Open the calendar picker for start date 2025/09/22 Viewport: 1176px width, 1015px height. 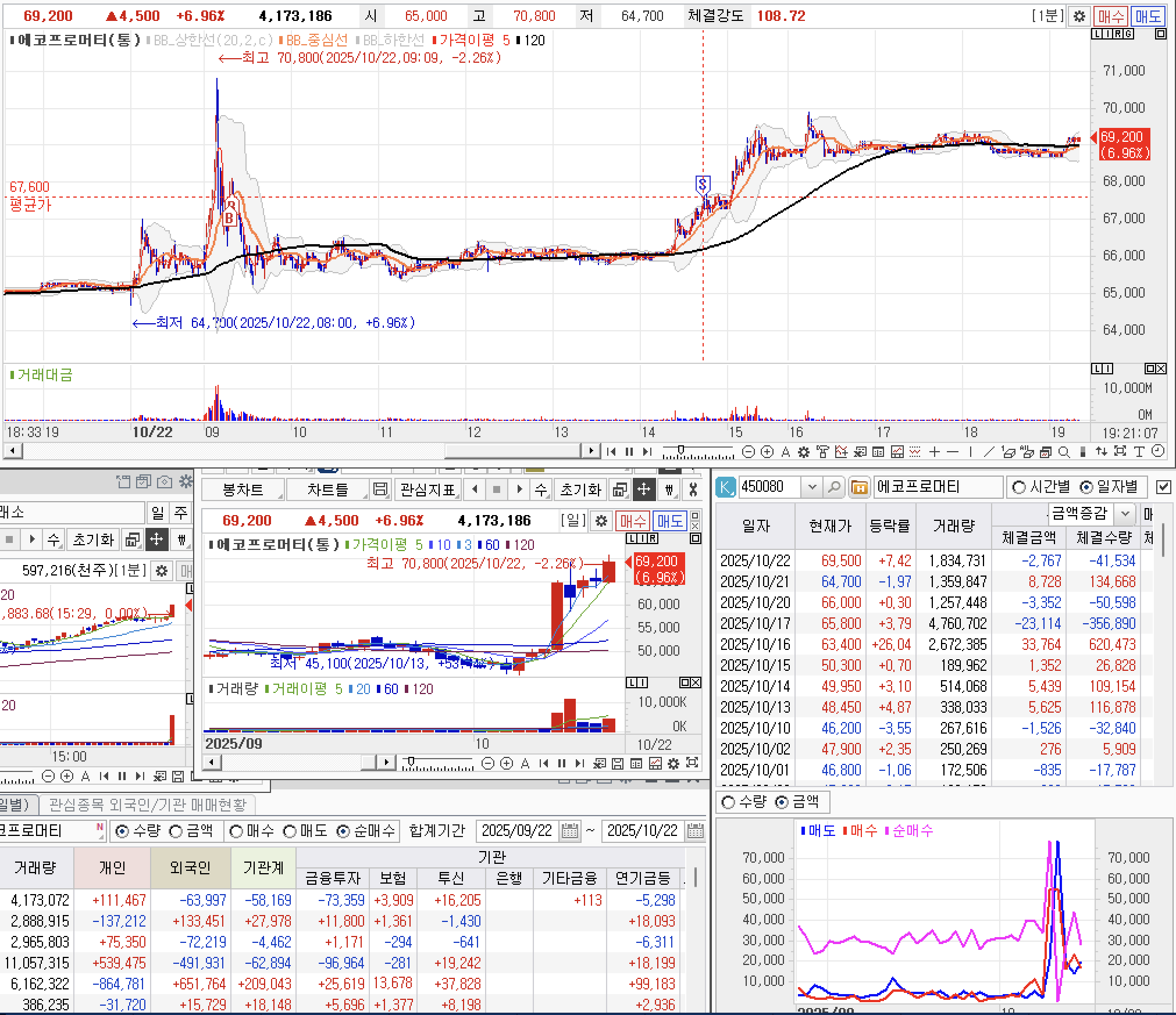570,831
